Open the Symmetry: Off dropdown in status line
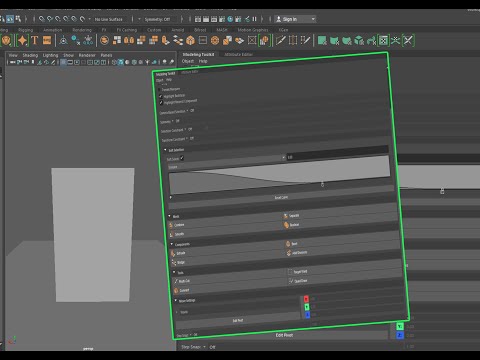The image size is (480, 360). click(x=157, y=19)
